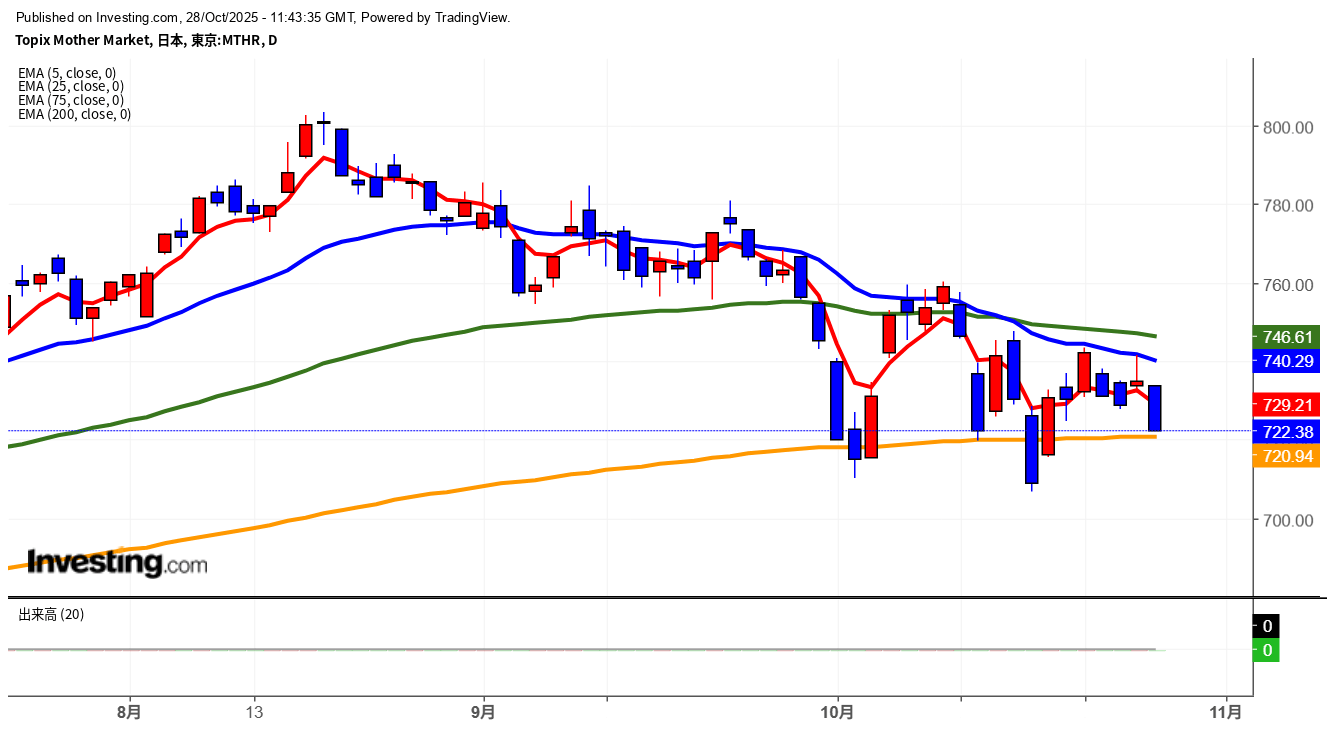Click the 出来高 (20) volume indicator label
The width and height of the screenshot is (1327, 729).
(51, 615)
